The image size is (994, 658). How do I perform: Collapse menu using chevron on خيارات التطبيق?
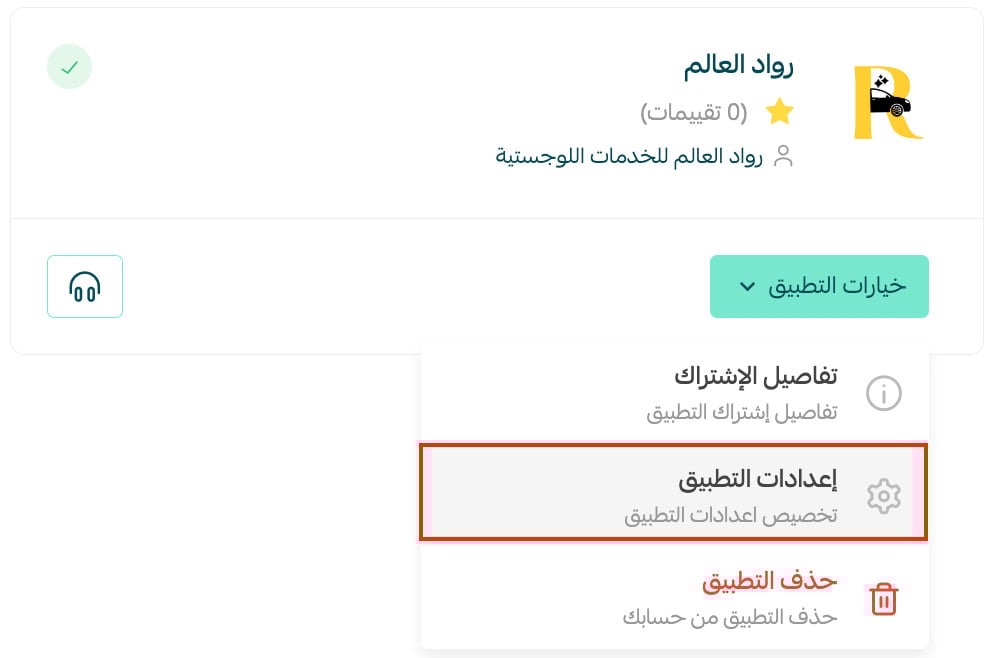click(x=747, y=287)
